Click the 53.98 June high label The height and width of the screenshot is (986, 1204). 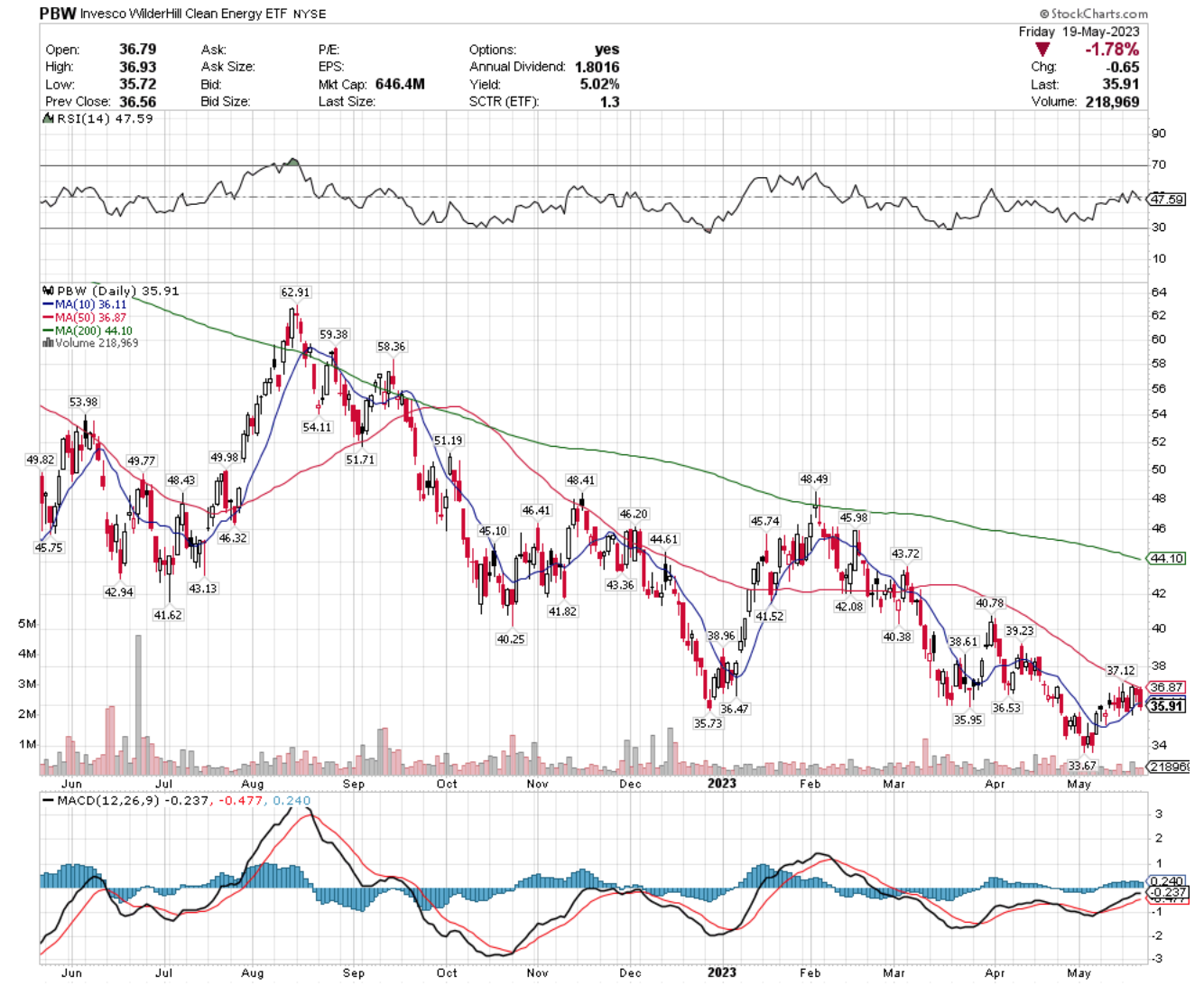point(84,402)
